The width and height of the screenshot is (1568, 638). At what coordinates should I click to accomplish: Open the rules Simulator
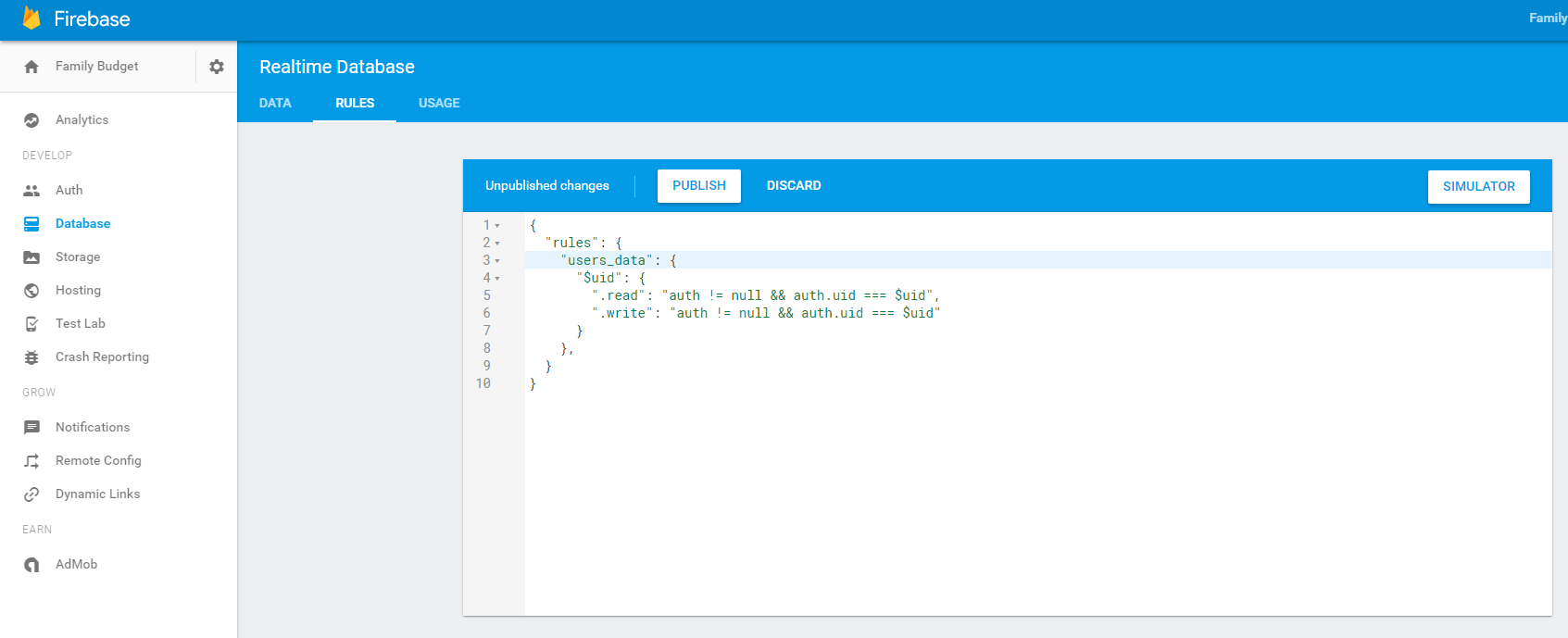click(x=1478, y=186)
